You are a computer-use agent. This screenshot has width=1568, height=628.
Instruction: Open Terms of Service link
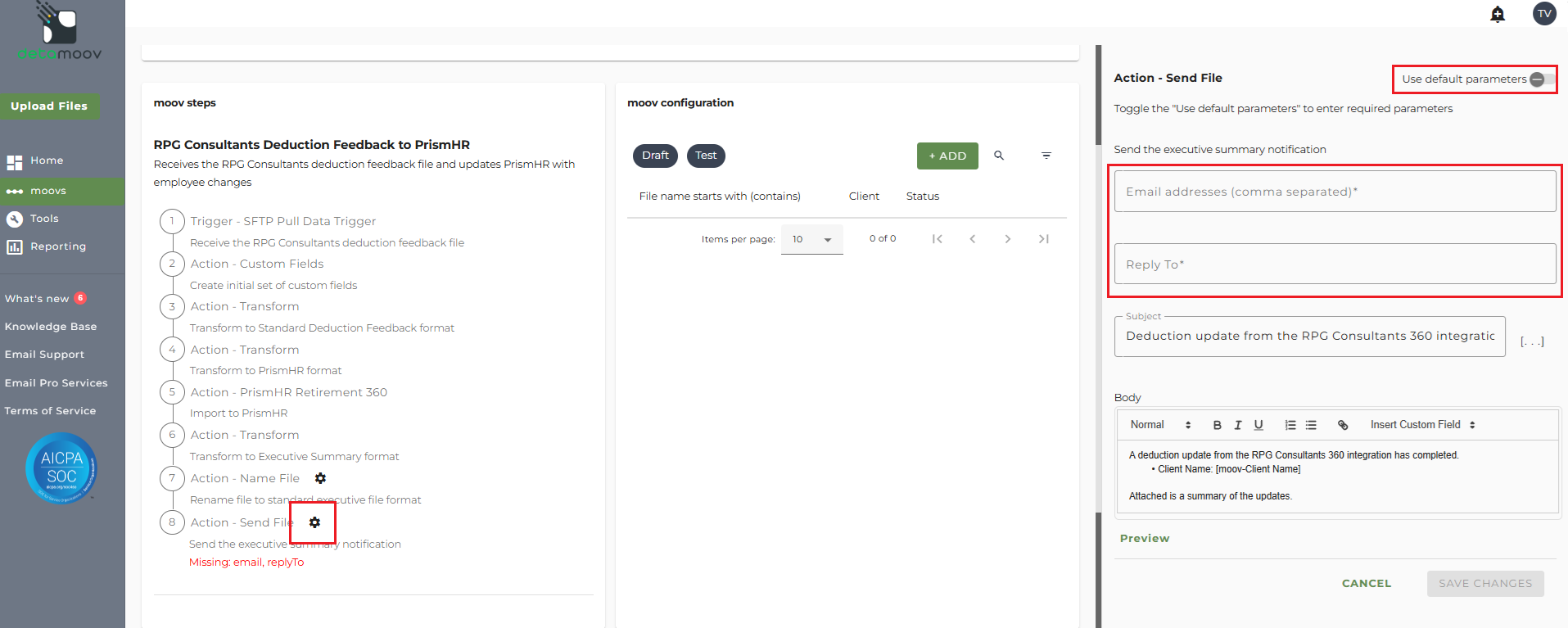[50, 411]
